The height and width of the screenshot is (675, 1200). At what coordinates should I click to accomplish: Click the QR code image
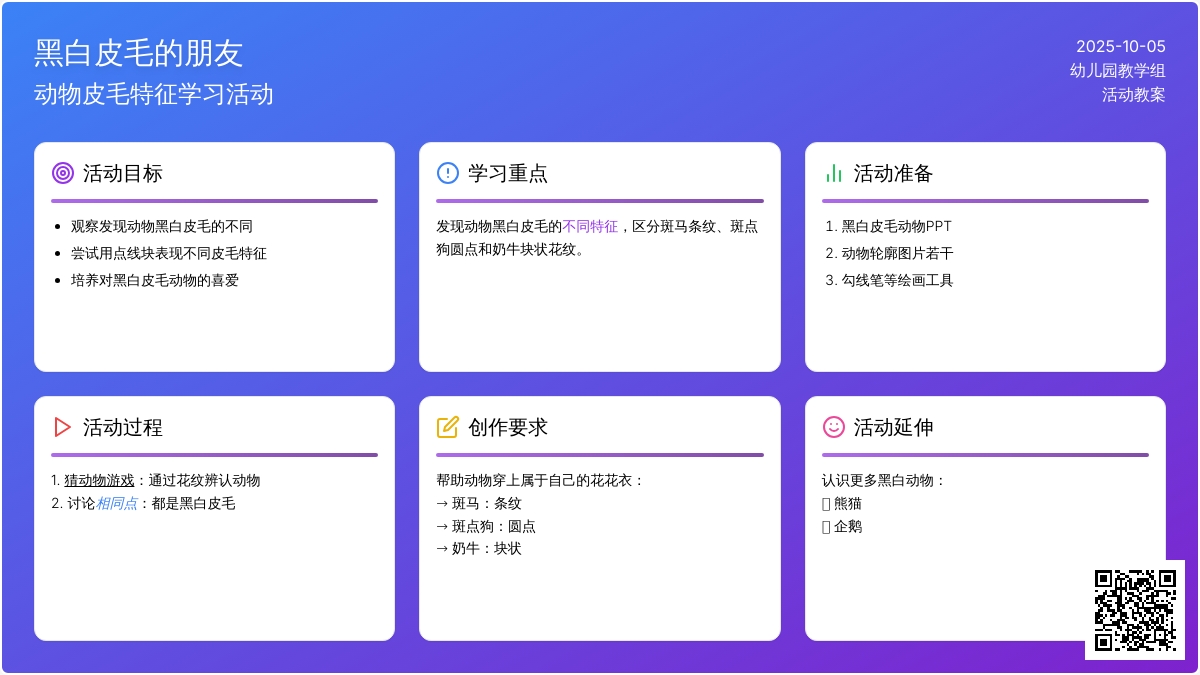(x=1135, y=610)
